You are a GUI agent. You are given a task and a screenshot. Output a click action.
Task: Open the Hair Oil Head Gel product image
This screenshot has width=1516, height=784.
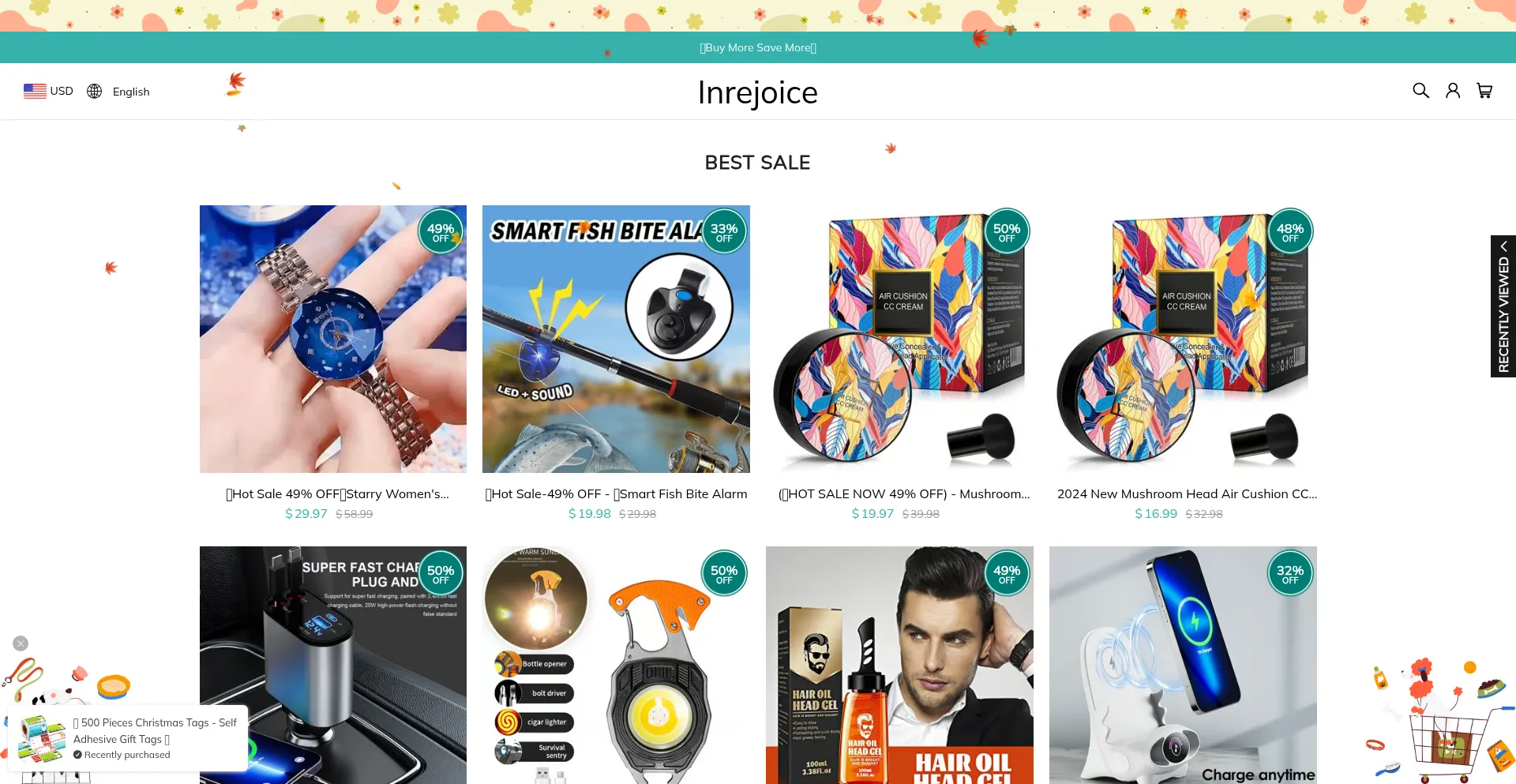point(899,665)
